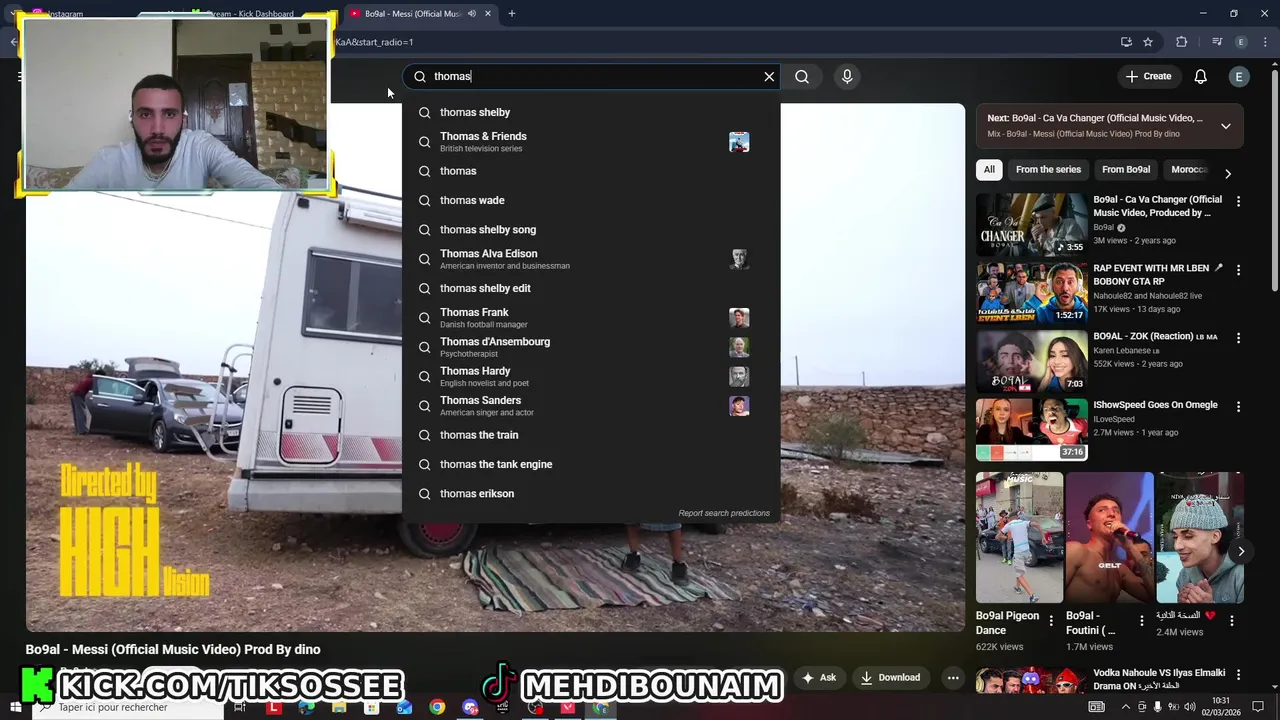The image size is (1280, 720).
Task: Open more actions menu below the video
Action: (953, 677)
